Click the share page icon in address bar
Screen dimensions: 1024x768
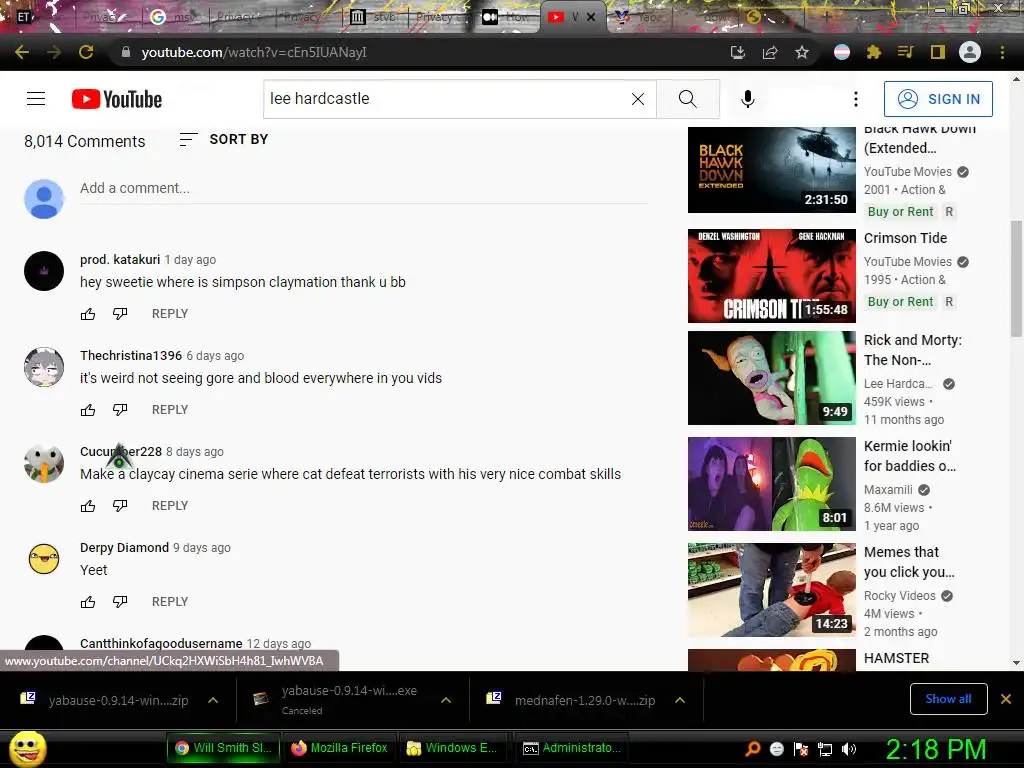click(x=770, y=52)
